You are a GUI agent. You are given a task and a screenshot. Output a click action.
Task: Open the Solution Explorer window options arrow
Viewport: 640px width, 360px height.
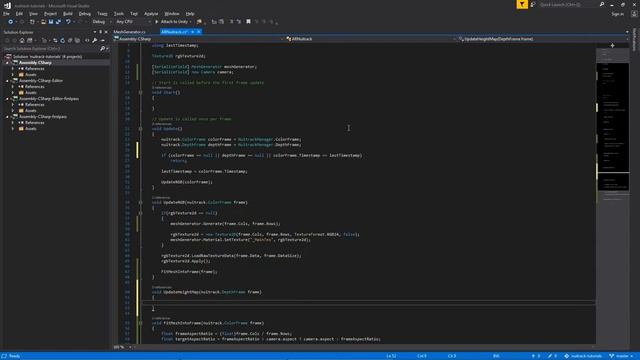(x=95, y=32)
